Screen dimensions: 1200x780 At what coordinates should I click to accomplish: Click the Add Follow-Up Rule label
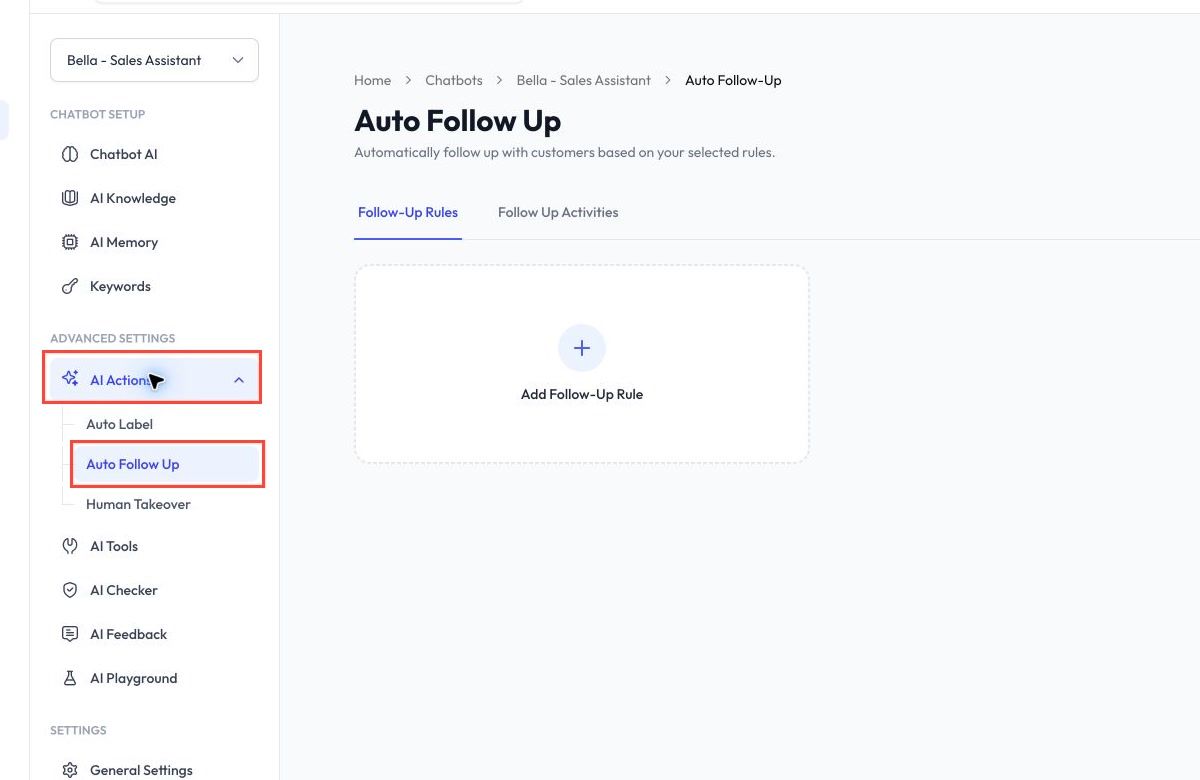pos(582,394)
